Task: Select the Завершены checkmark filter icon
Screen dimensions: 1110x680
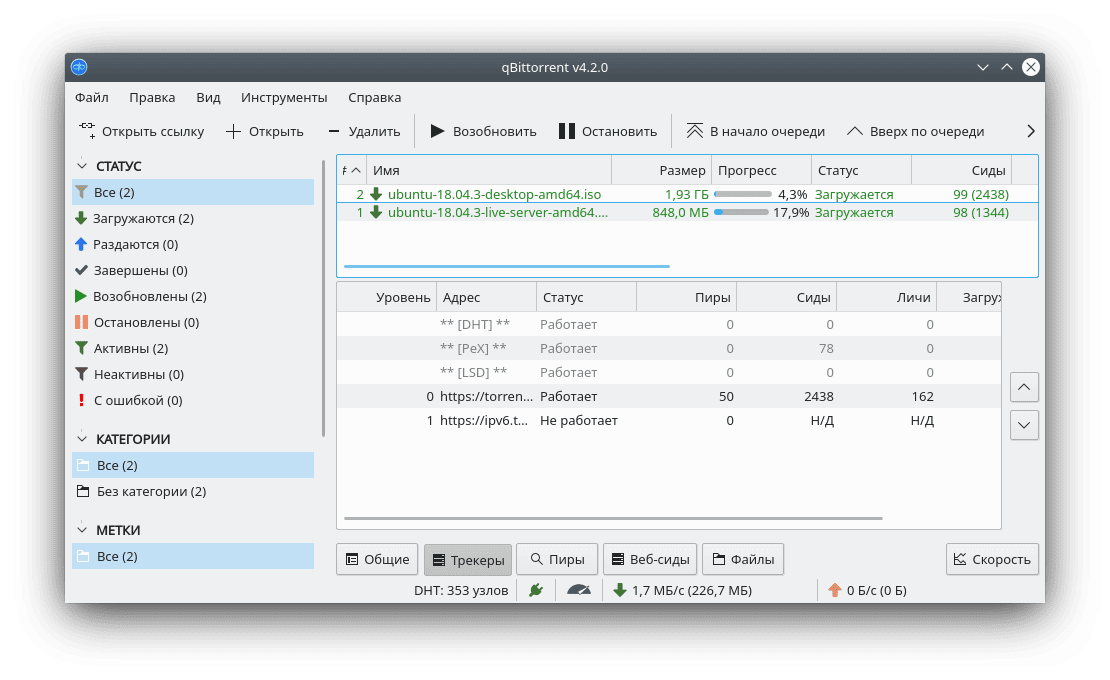Action: pyautogui.click(x=81, y=270)
